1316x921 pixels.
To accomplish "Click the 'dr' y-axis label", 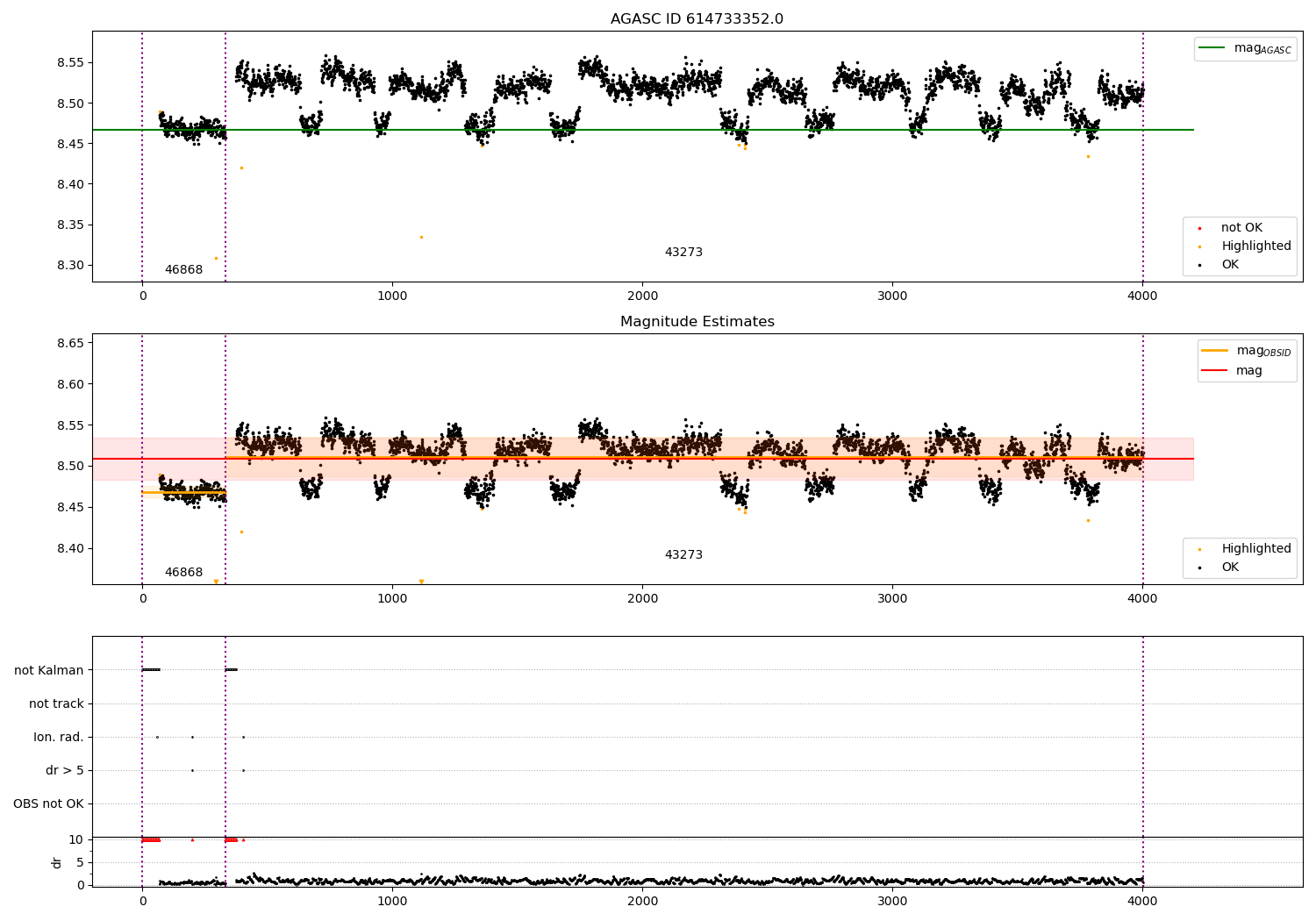I will [57, 862].
